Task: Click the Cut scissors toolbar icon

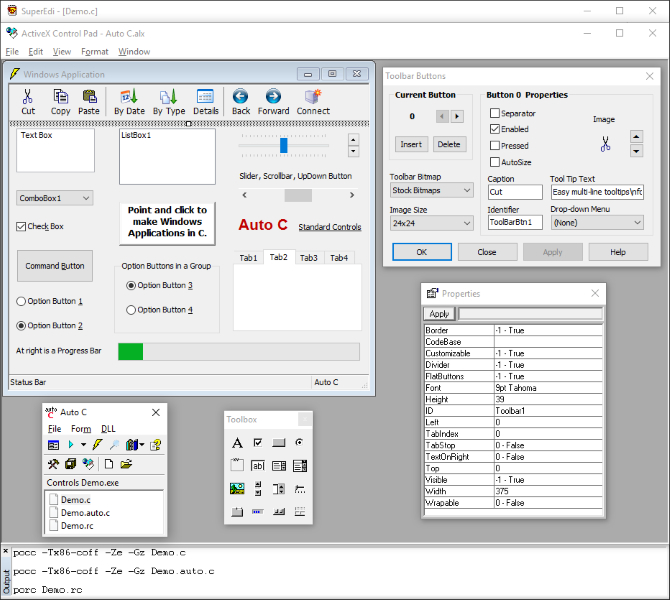Action: pyautogui.click(x=28, y=97)
